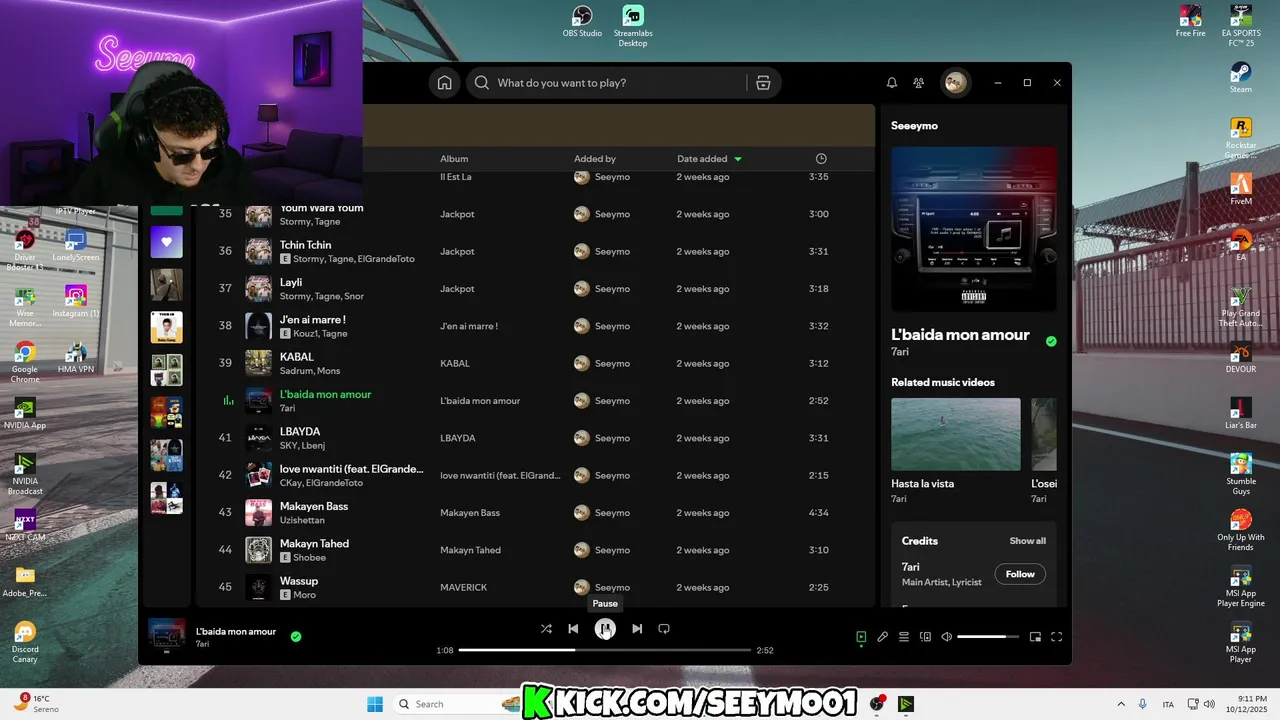
Task: Follow the artist 7ari in Credits
Action: click(x=1020, y=574)
